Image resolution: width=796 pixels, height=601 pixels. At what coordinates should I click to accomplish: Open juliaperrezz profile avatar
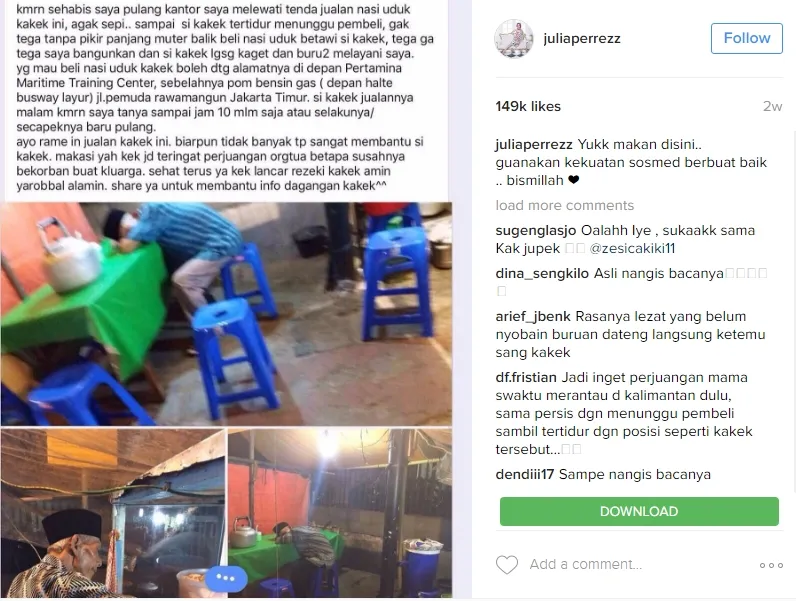click(514, 39)
